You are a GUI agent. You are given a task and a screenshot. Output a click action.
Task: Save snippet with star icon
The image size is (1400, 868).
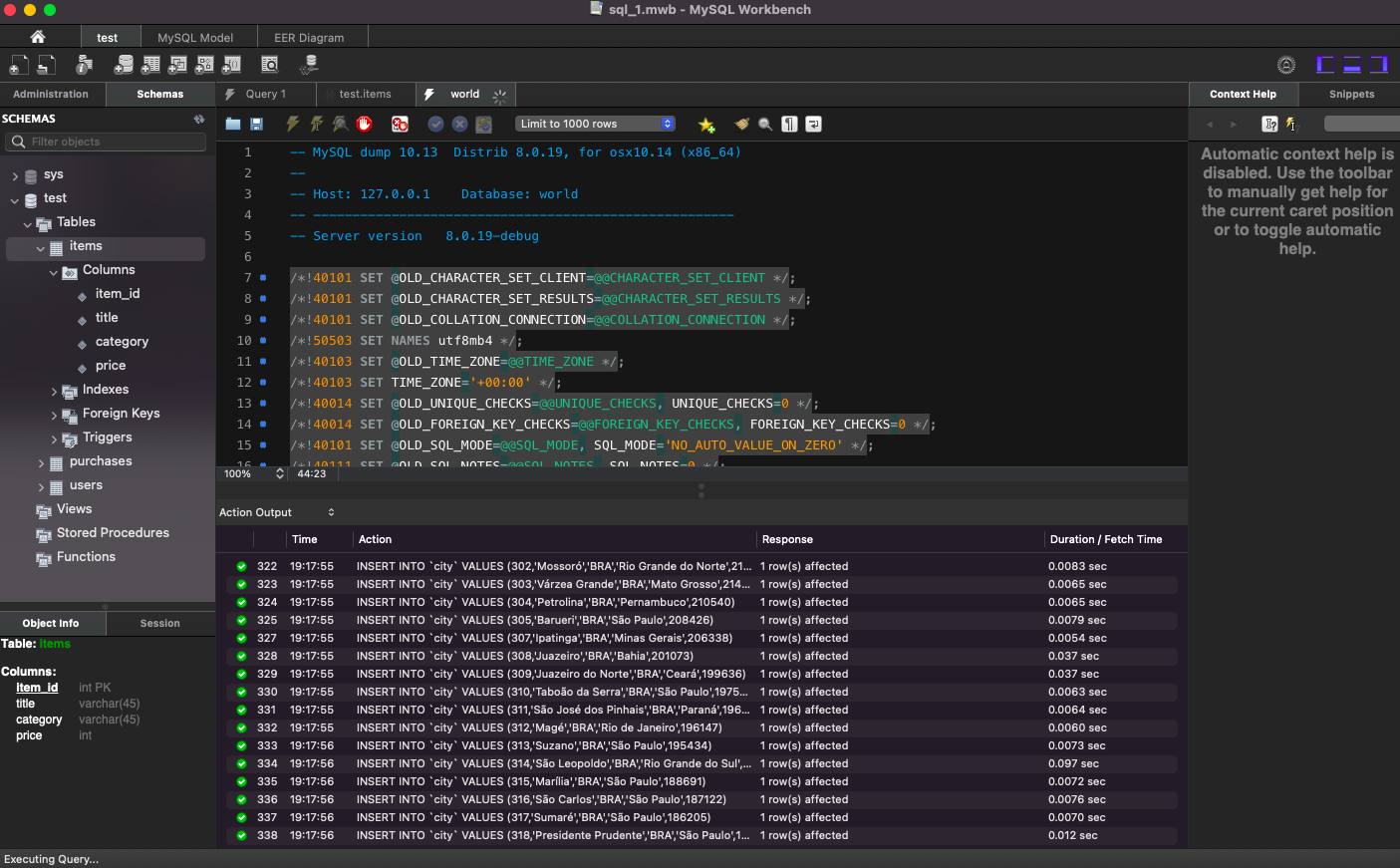(706, 124)
